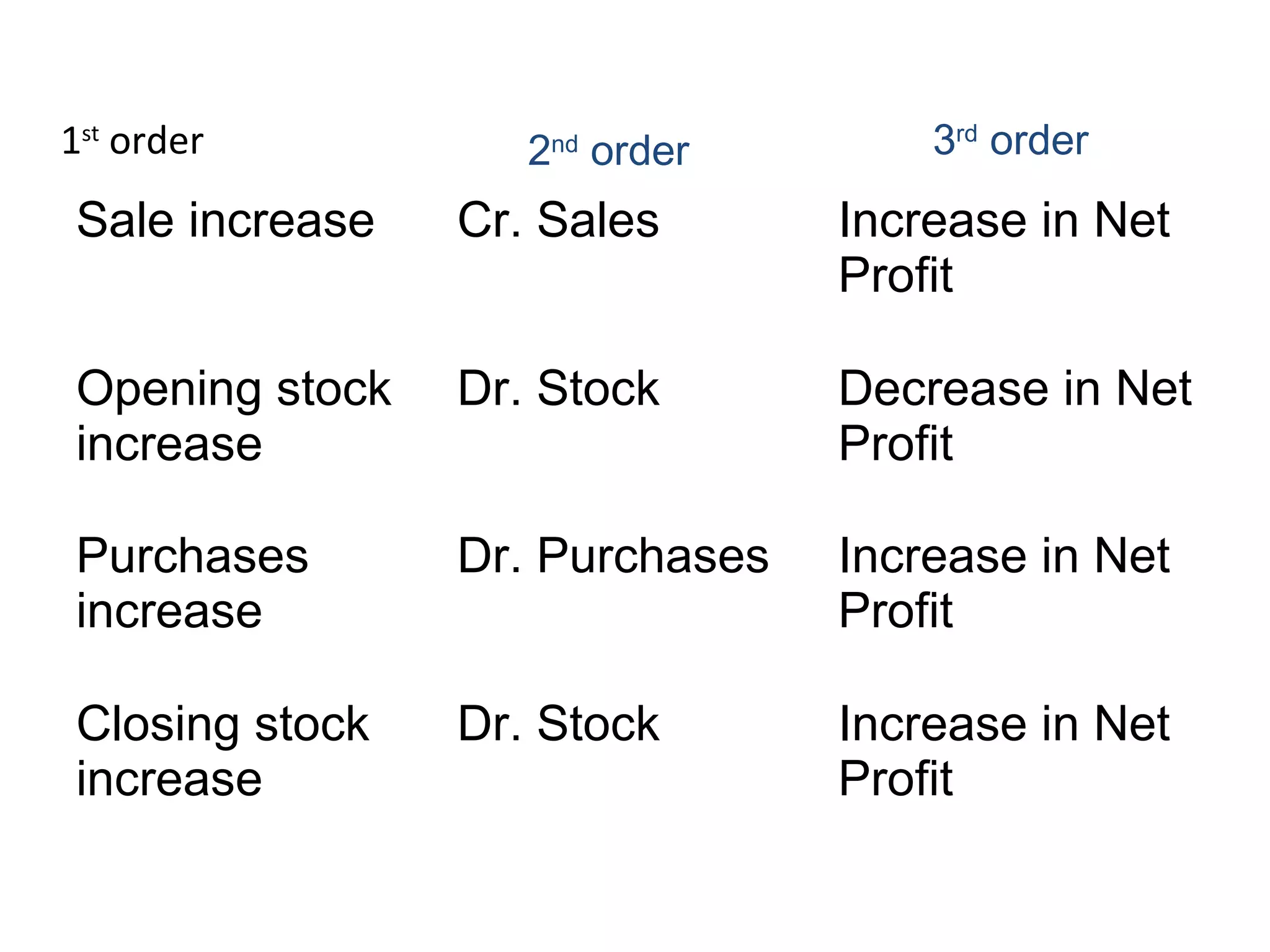Image resolution: width=1270 pixels, height=952 pixels.
Task: Click the "Cr. Sales" entry
Action: click(558, 220)
